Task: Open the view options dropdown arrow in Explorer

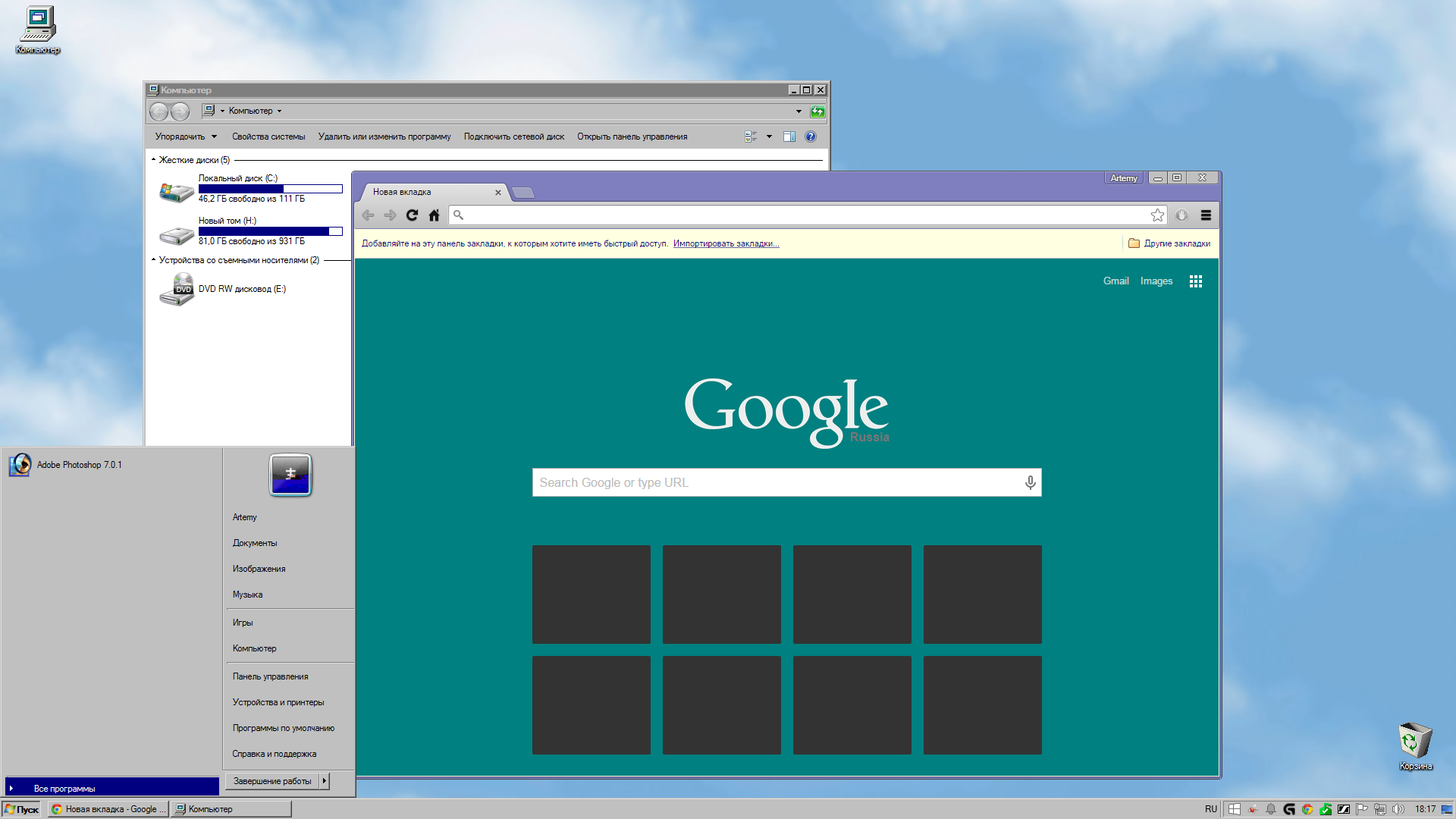Action: (769, 136)
